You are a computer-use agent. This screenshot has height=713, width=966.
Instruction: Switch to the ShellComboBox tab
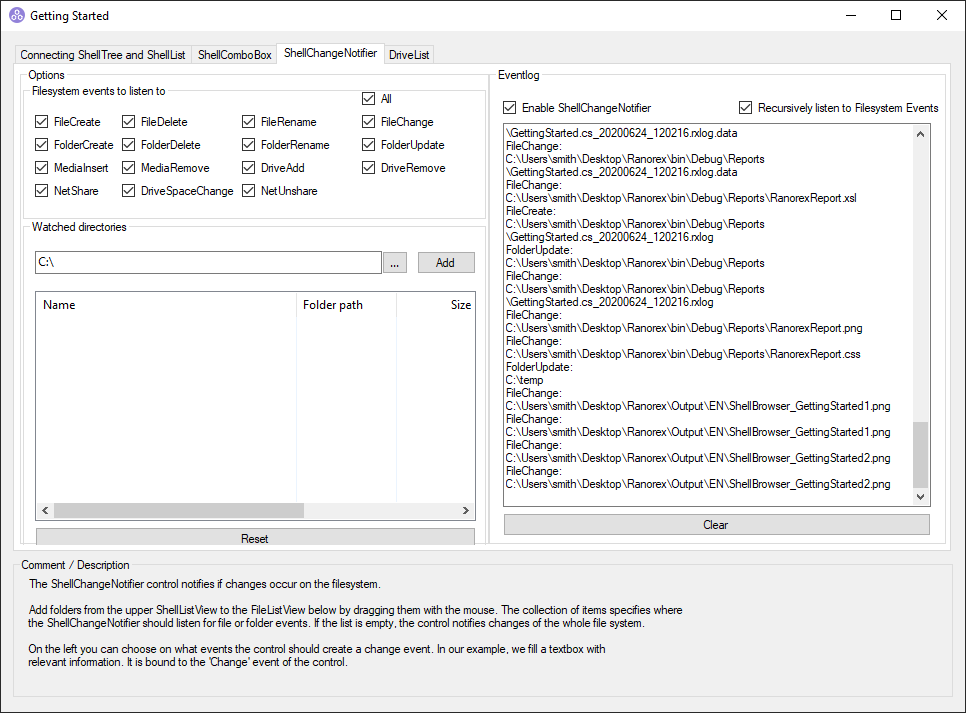point(234,55)
